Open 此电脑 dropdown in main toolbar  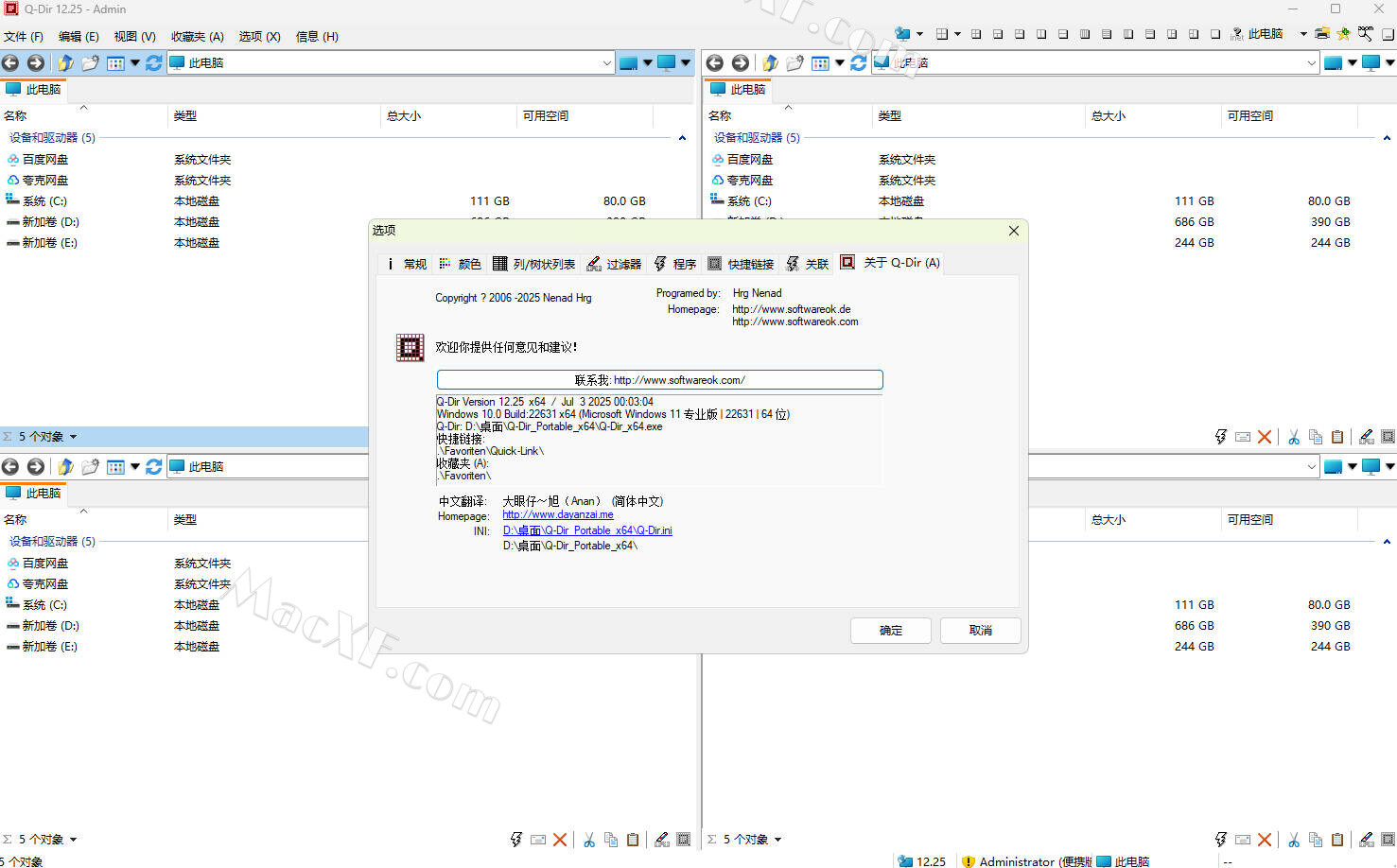click(1303, 34)
